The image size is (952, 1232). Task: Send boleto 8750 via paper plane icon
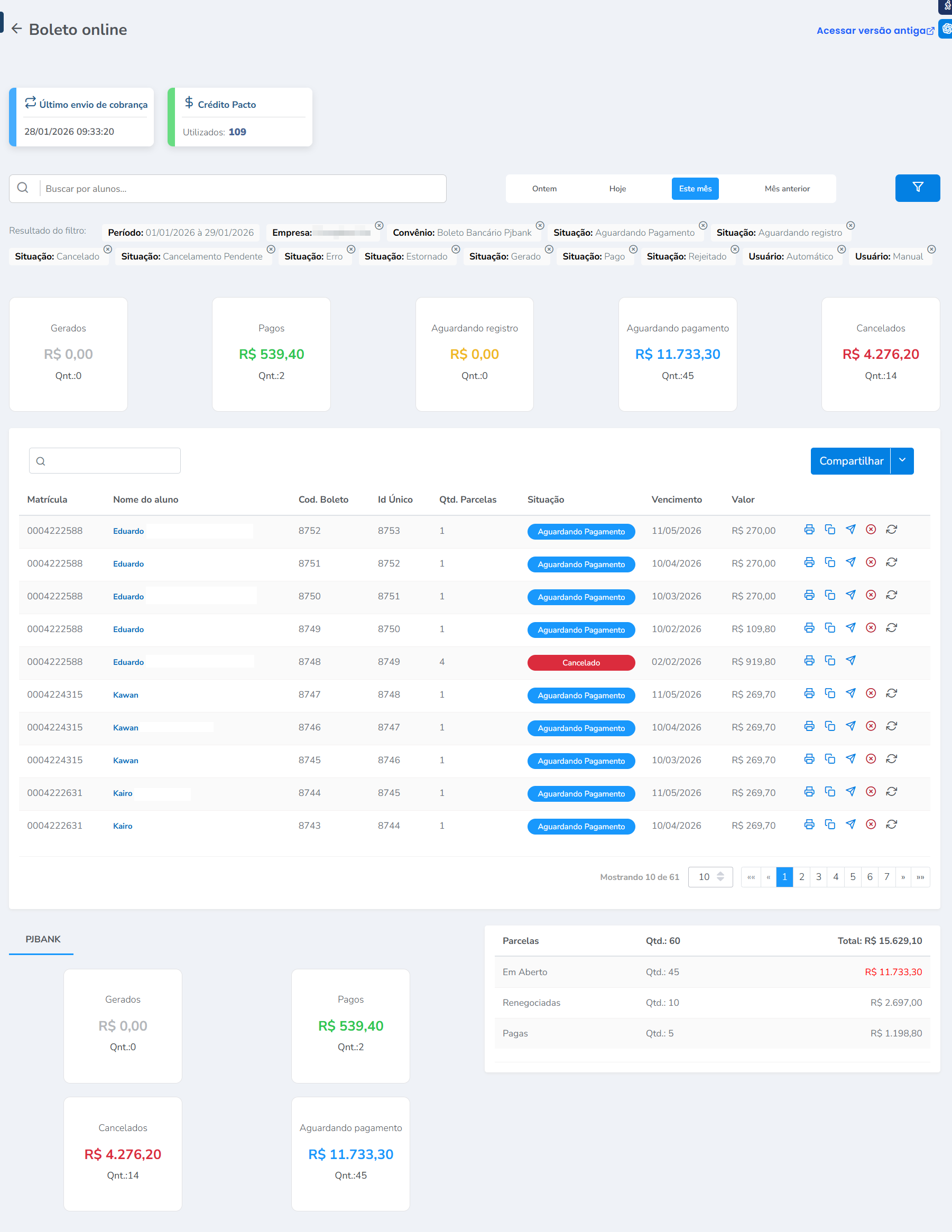(x=851, y=595)
